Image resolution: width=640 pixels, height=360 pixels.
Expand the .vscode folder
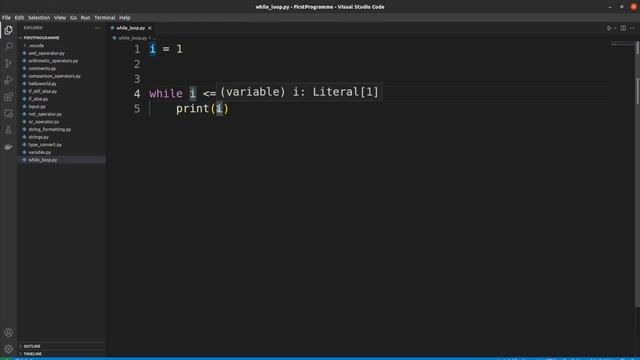[36, 45]
